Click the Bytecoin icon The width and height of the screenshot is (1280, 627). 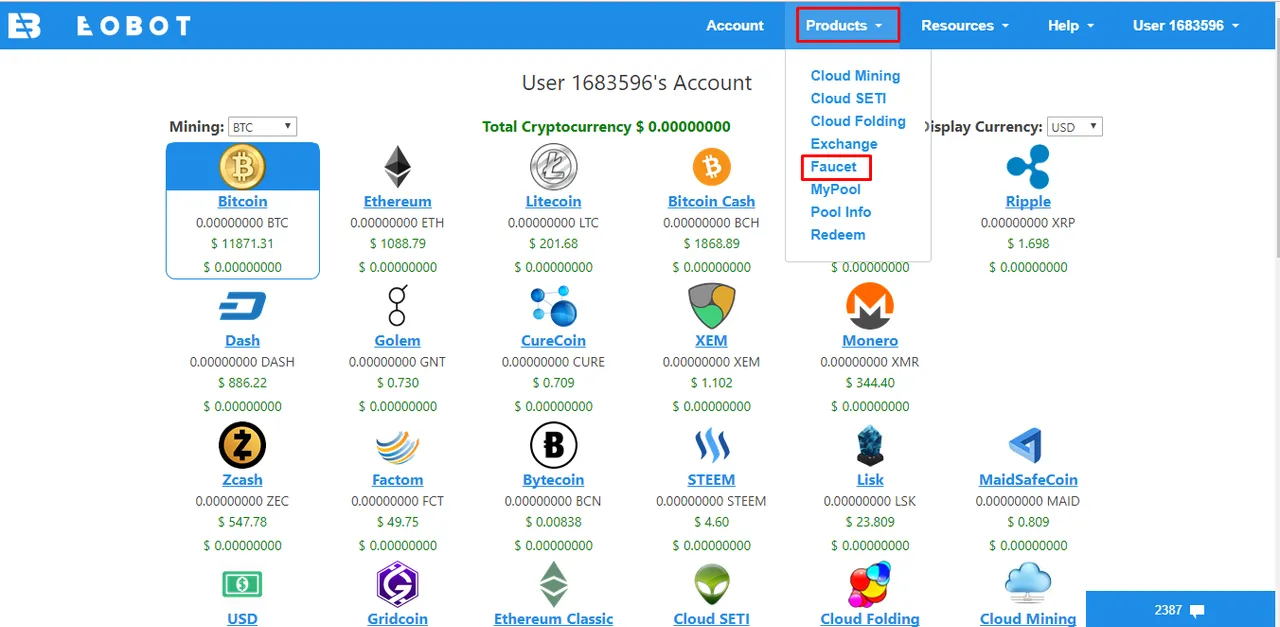553,445
